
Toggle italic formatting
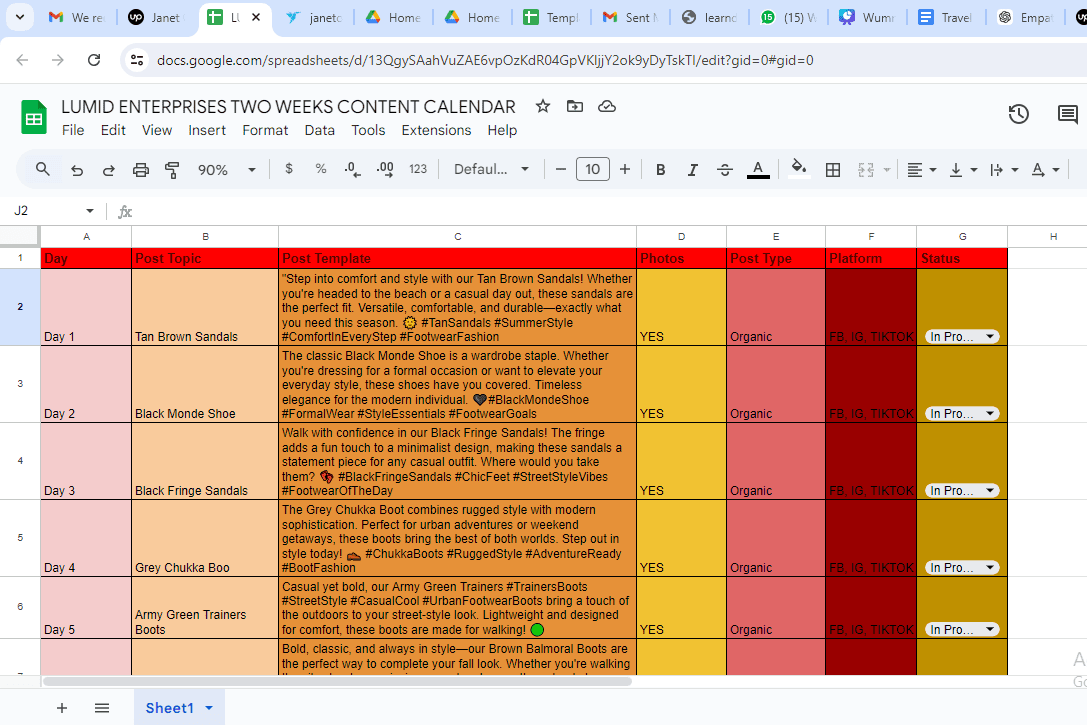tap(692, 170)
